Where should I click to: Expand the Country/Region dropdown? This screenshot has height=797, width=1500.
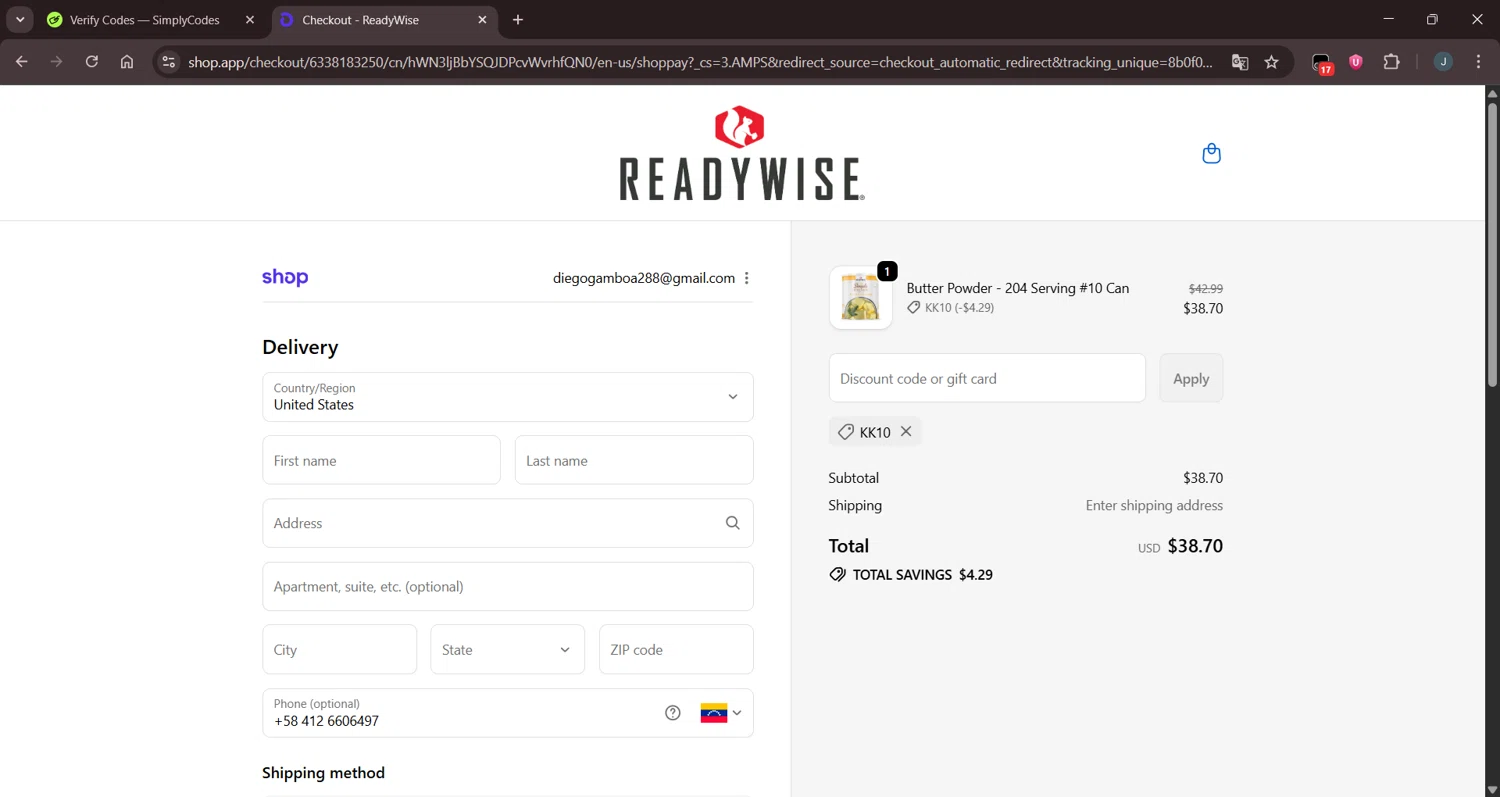point(508,397)
